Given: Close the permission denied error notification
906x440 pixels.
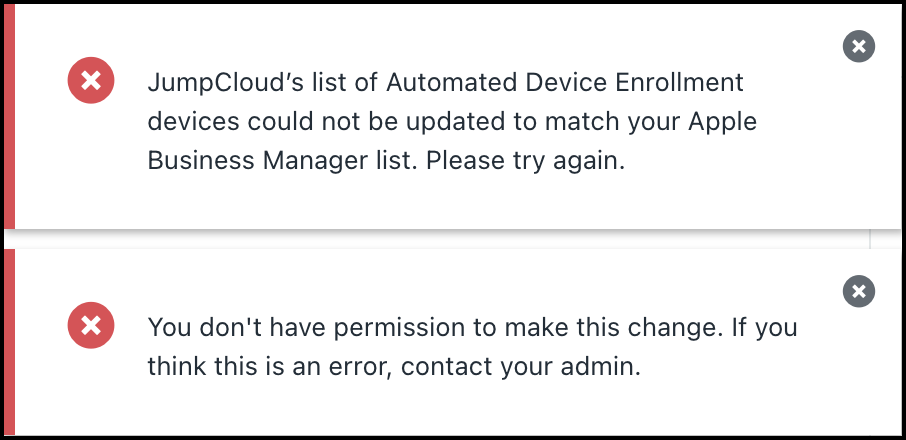Looking at the screenshot, I should 859,291.
